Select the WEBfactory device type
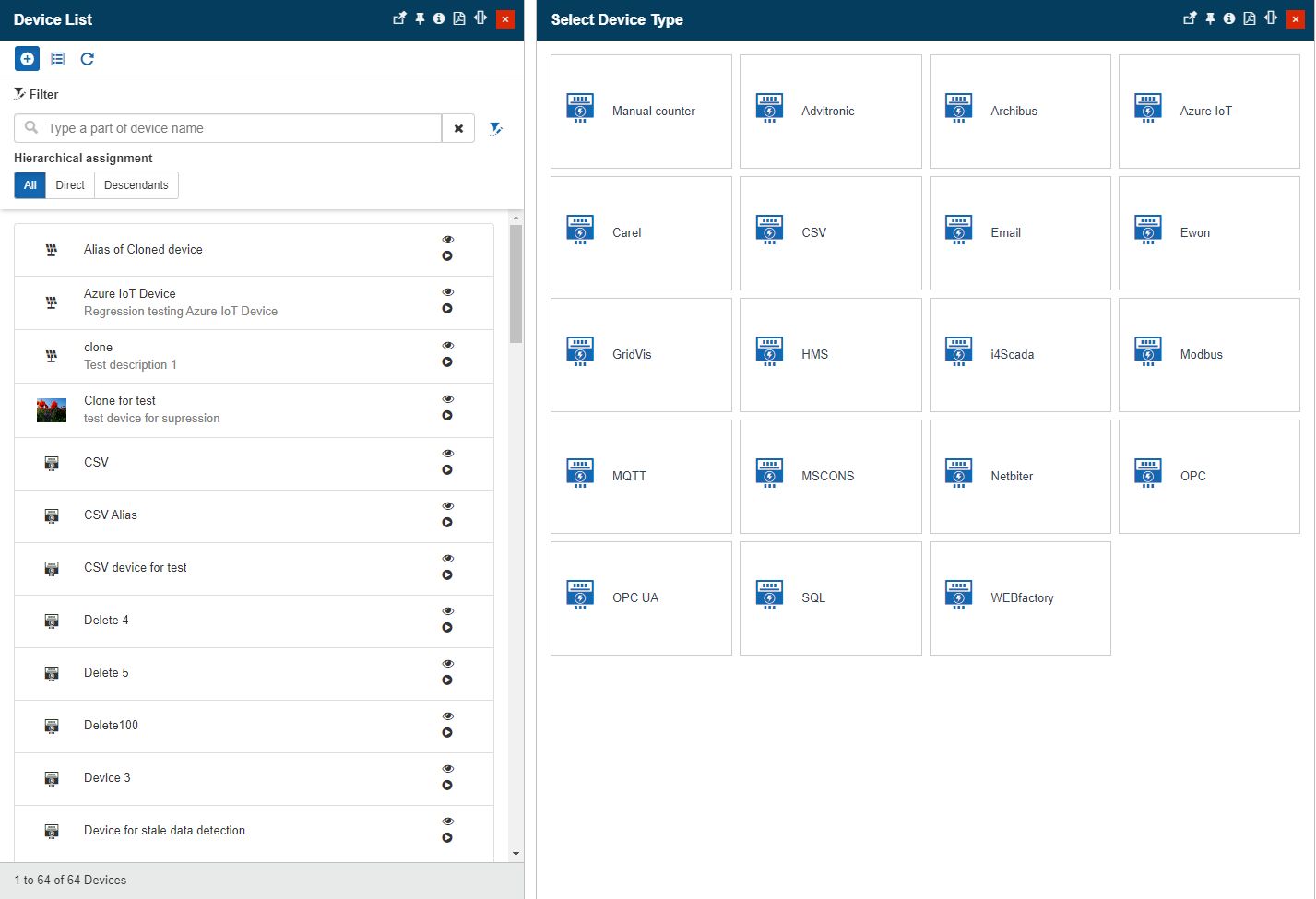This screenshot has height=899, width=1316. tap(1020, 598)
